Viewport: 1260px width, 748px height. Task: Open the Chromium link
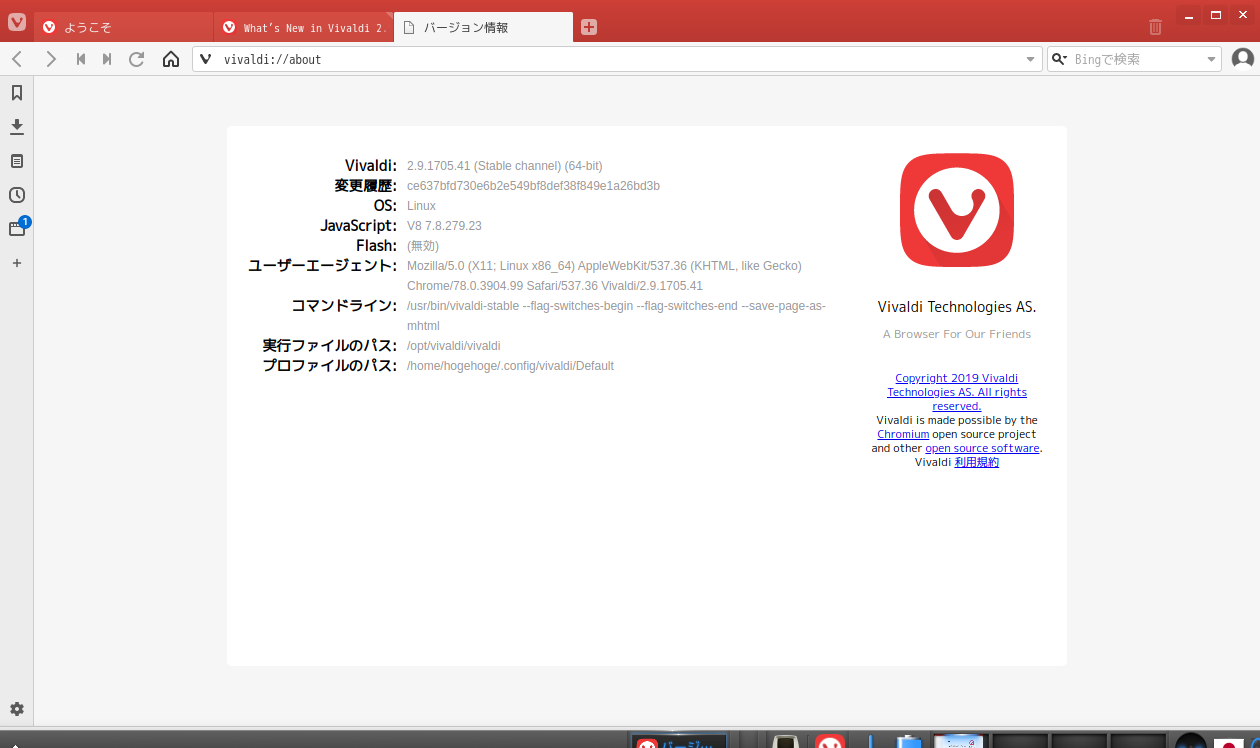coord(903,434)
